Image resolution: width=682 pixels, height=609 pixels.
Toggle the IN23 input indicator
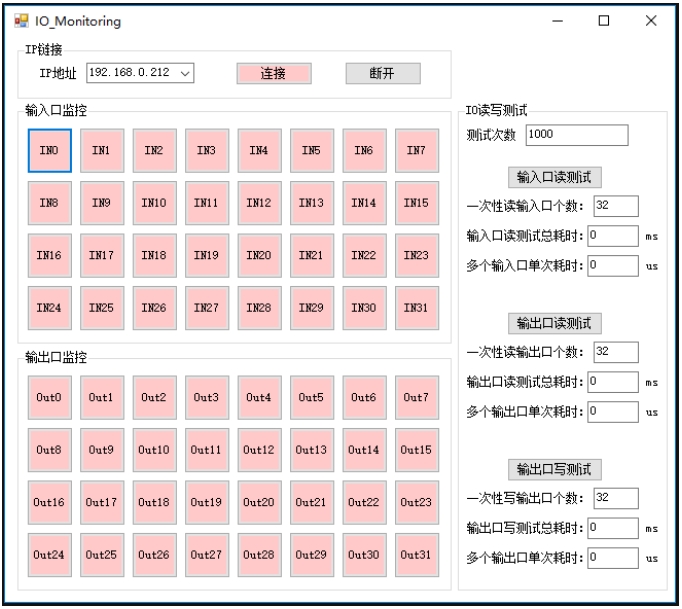[417, 255]
